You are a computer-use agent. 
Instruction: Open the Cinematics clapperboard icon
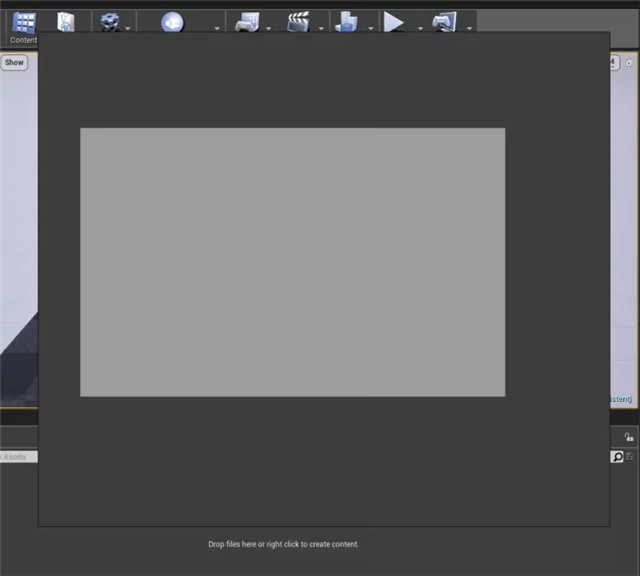(x=298, y=22)
